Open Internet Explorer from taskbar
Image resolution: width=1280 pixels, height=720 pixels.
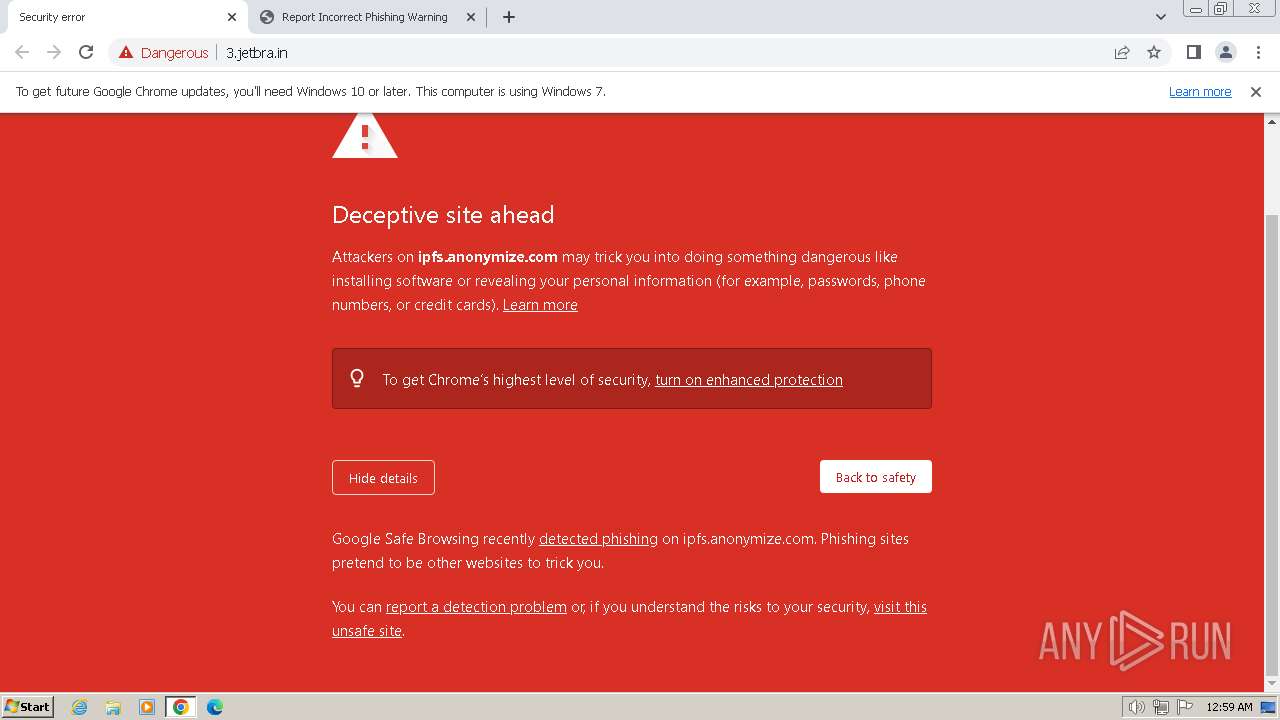[80, 707]
